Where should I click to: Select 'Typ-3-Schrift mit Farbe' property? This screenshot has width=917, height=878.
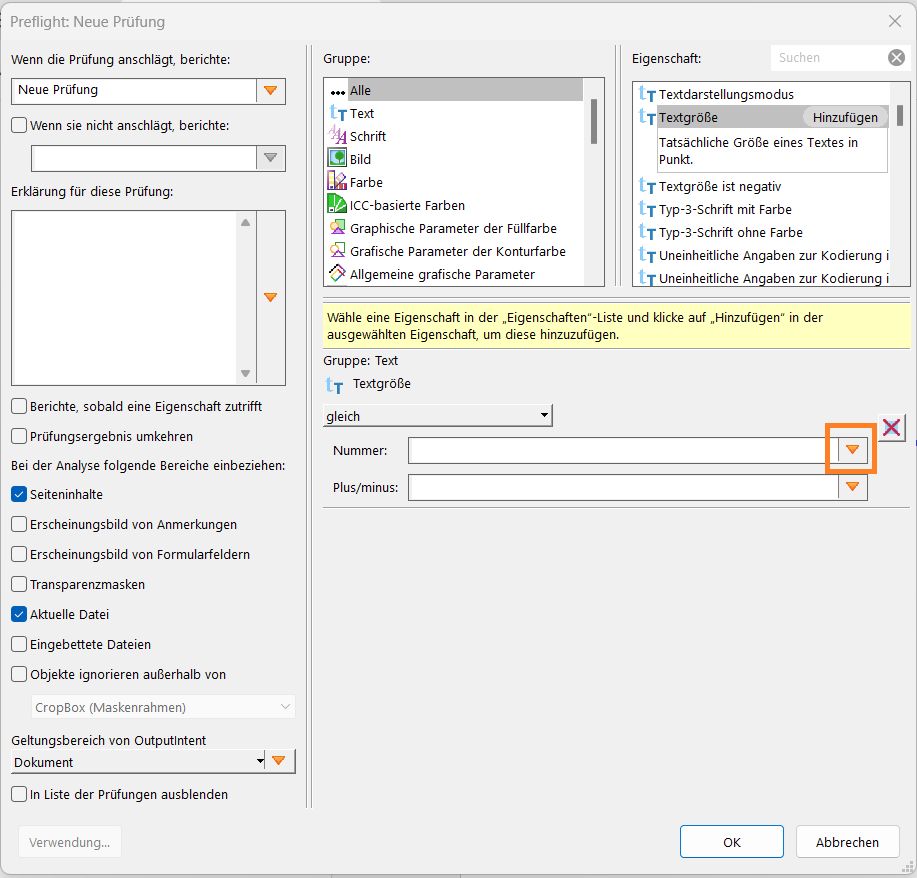pos(763,209)
